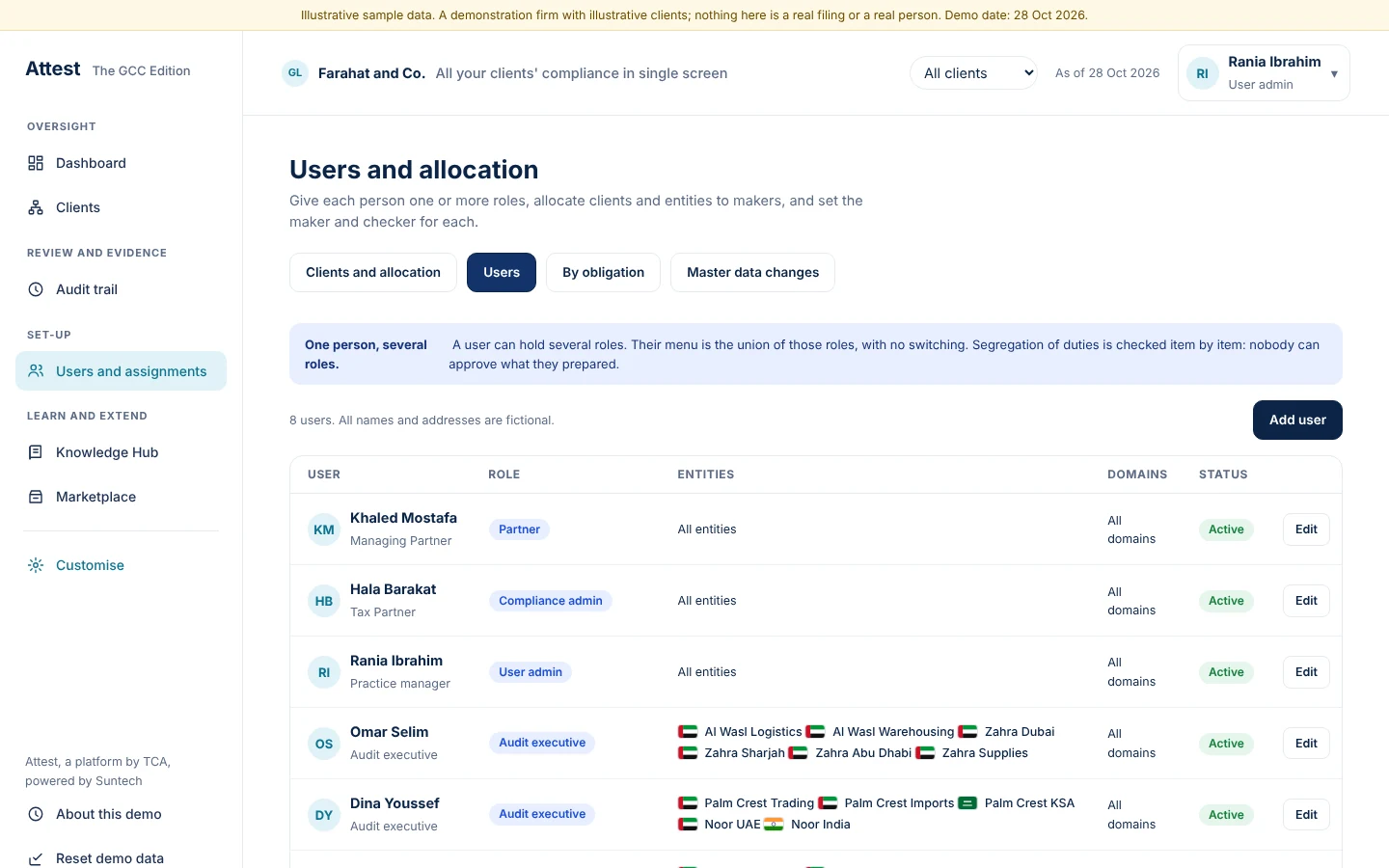Image resolution: width=1389 pixels, height=868 pixels.
Task: Edit Dina Youssef's user row
Action: coord(1306,815)
